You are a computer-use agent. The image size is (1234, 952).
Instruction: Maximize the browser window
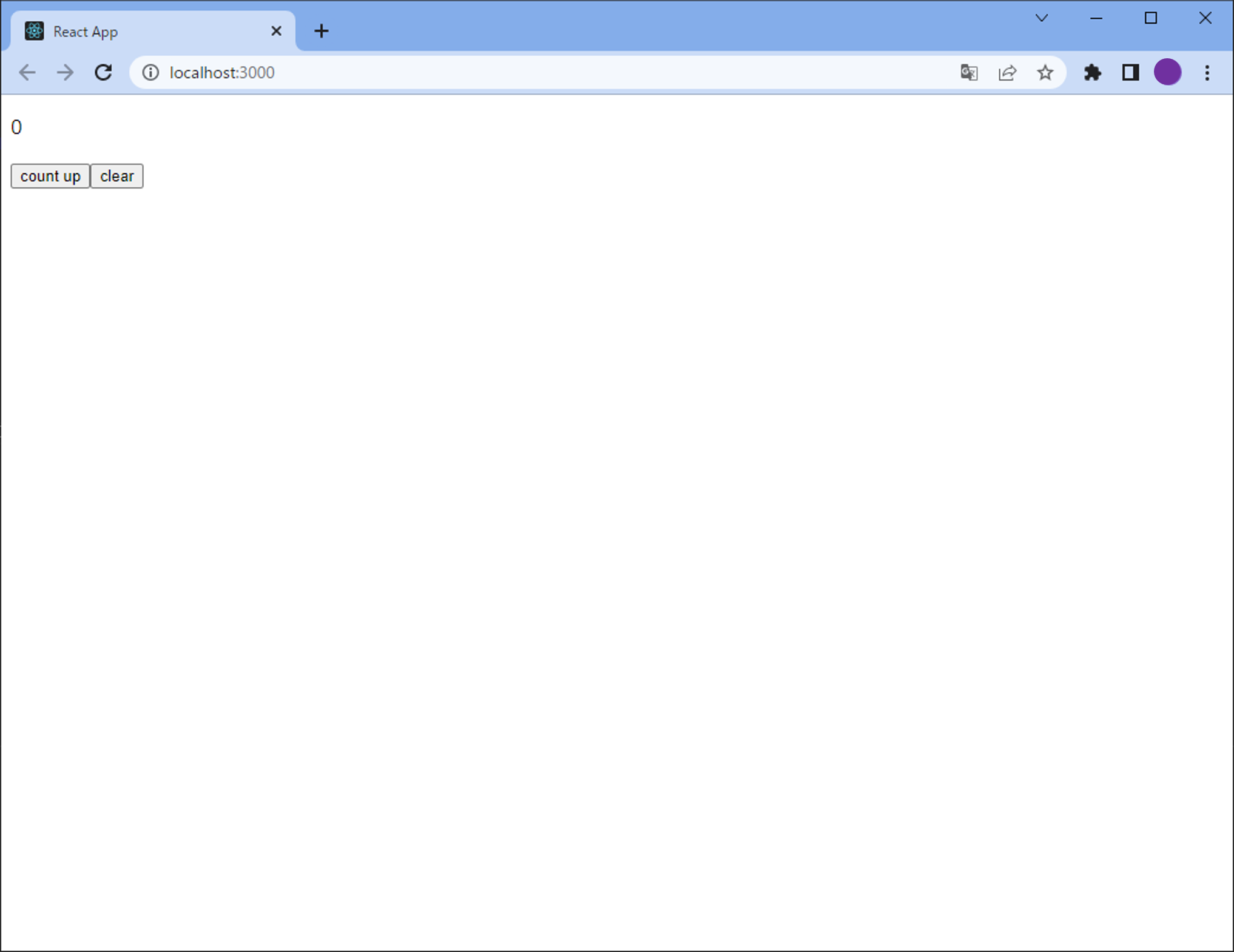point(1151,18)
